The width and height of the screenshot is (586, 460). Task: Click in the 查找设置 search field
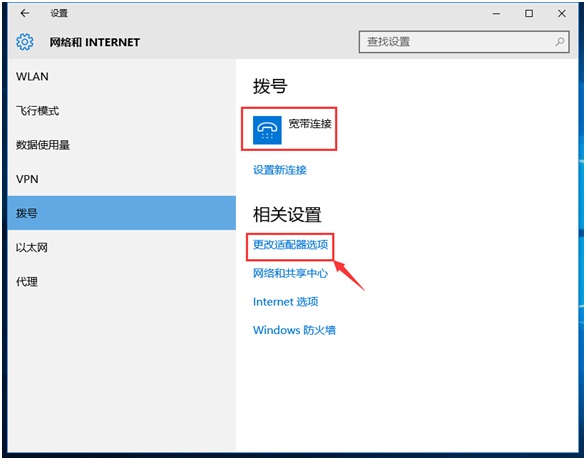tap(464, 41)
